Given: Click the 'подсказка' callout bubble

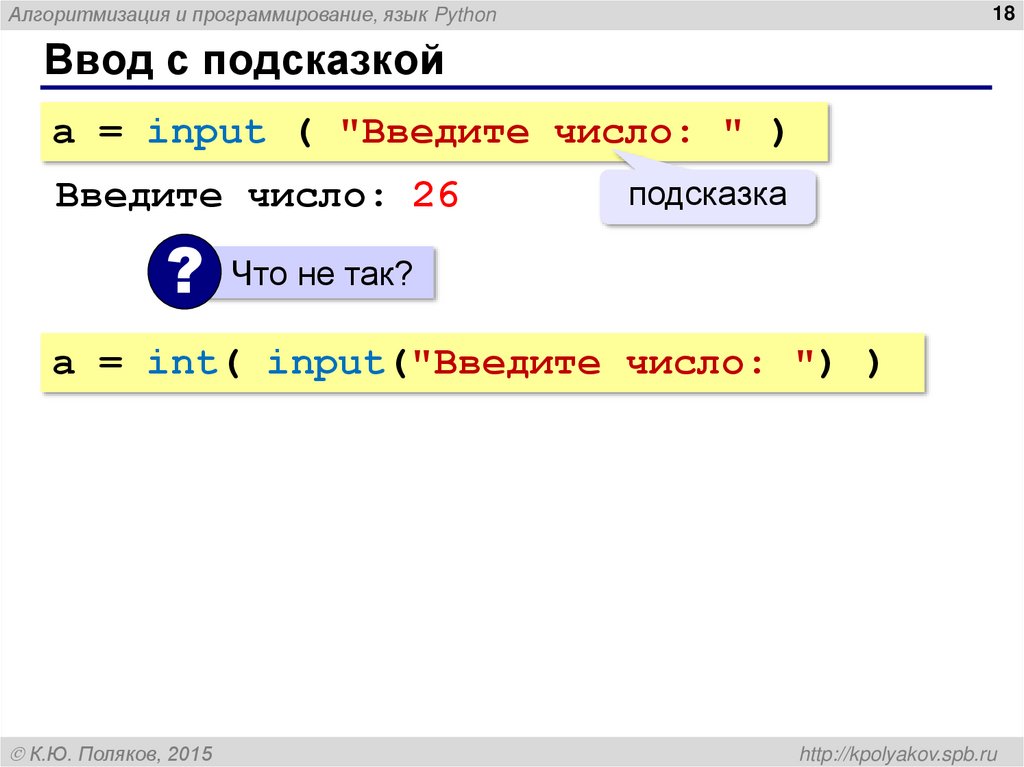Looking at the screenshot, I should point(707,195).
